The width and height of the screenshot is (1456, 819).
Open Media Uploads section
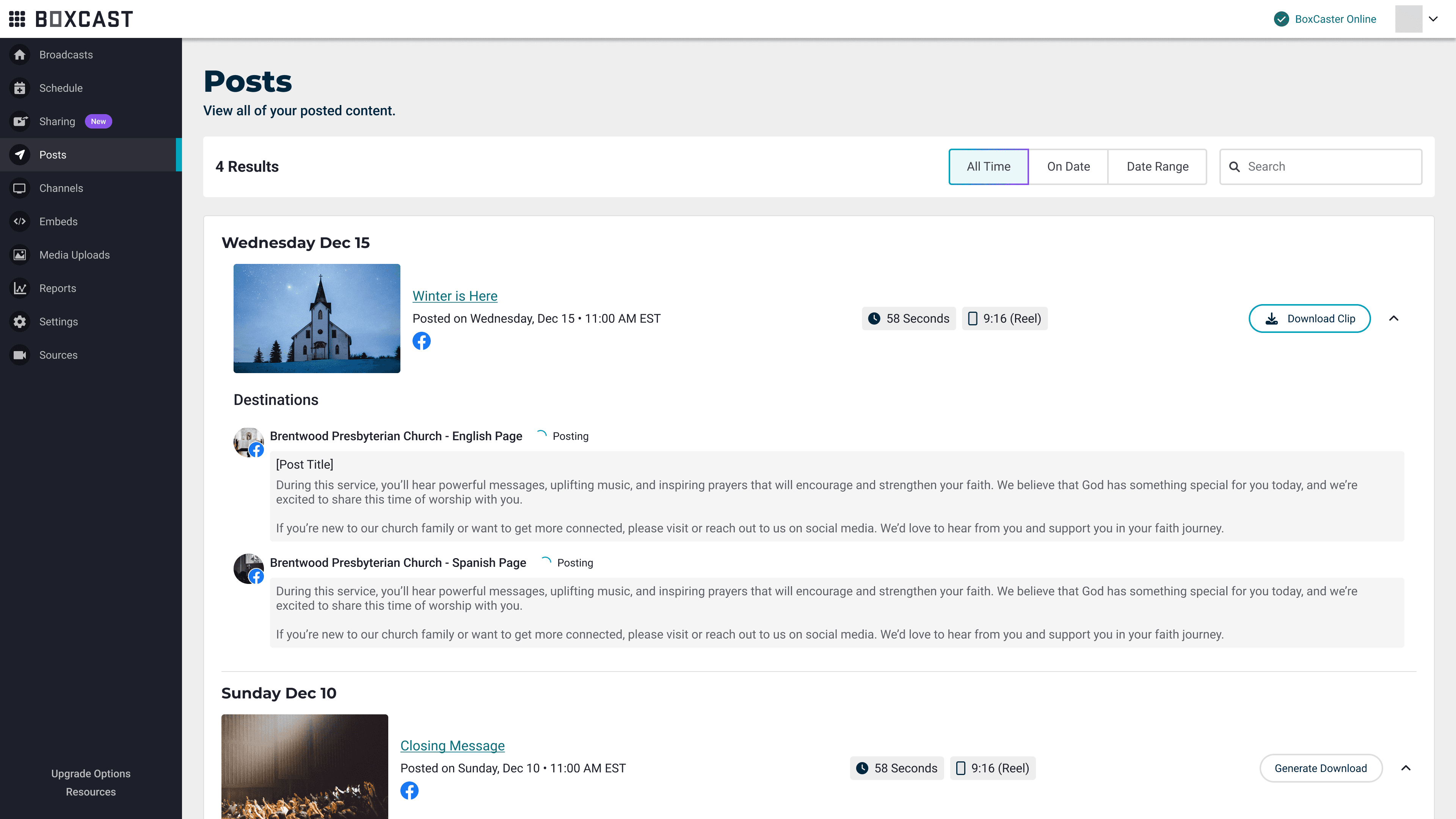[74, 255]
